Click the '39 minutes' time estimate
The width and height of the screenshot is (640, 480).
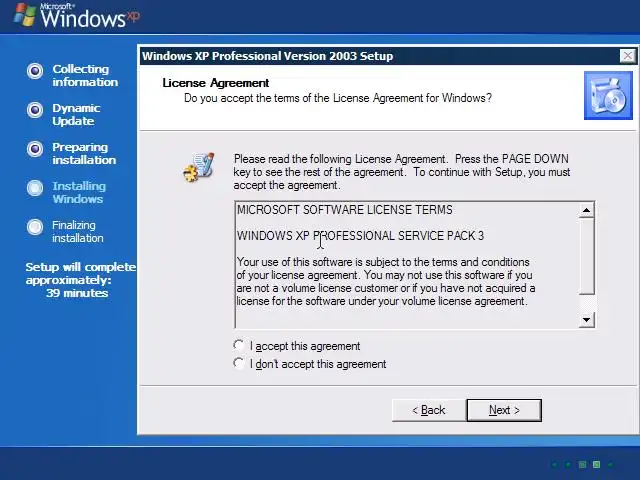(77, 293)
